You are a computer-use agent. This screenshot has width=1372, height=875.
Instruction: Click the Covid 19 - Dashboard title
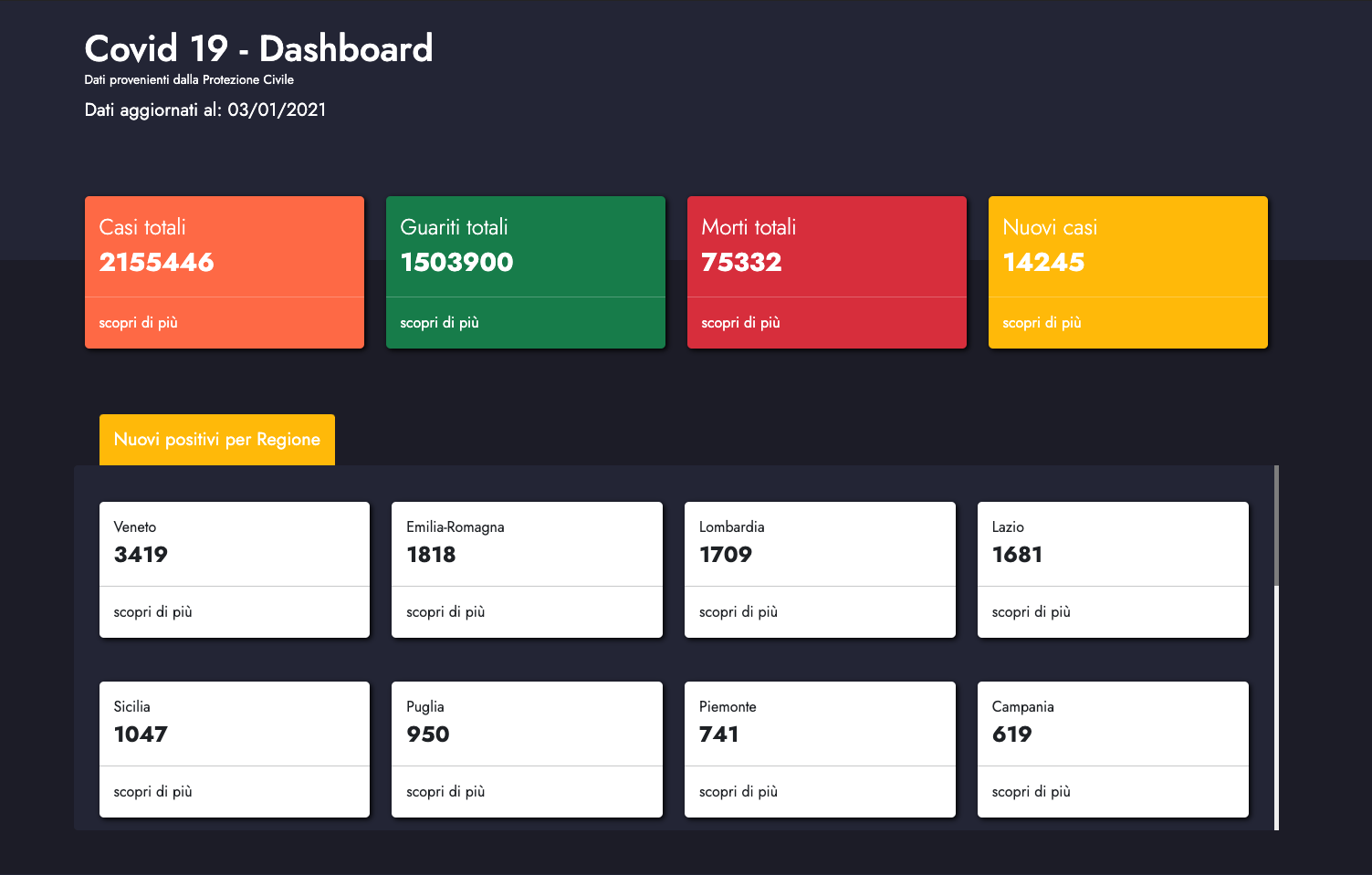click(258, 47)
